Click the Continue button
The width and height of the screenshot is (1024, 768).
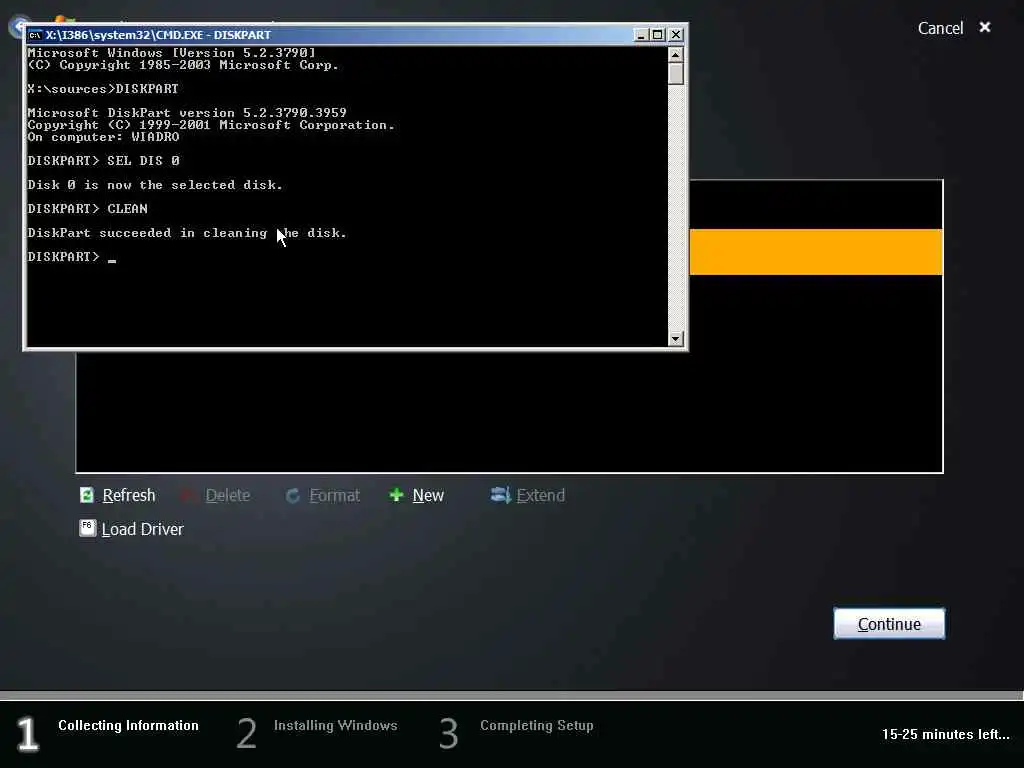point(889,624)
